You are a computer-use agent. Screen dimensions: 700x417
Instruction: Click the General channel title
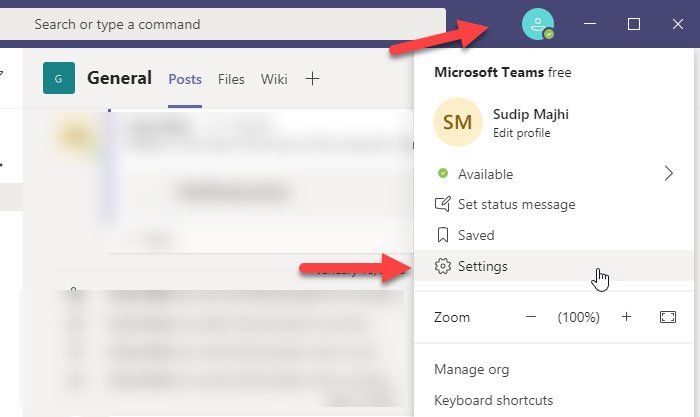pyautogui.click(x=119, y=78)
